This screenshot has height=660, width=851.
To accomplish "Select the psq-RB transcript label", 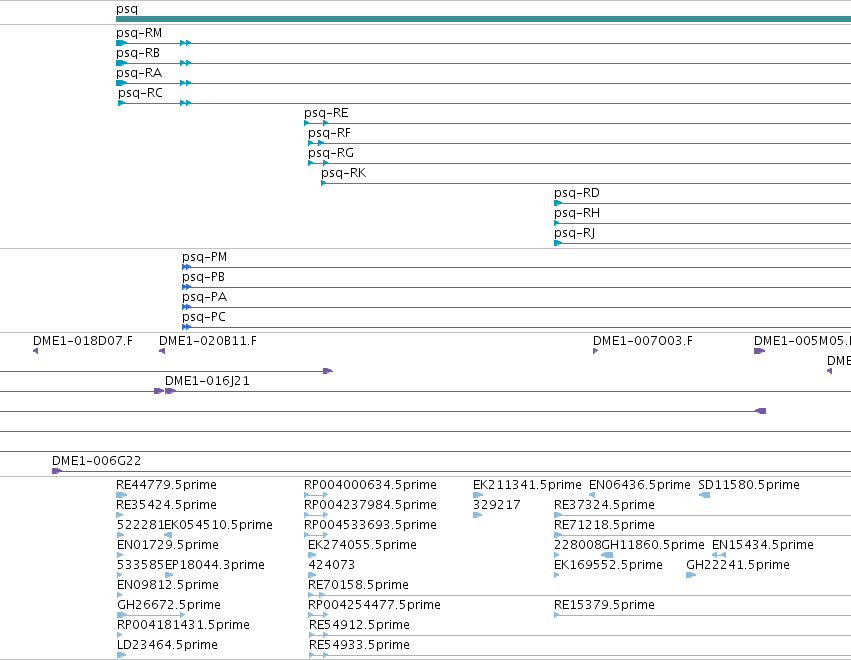I will 138,53.
